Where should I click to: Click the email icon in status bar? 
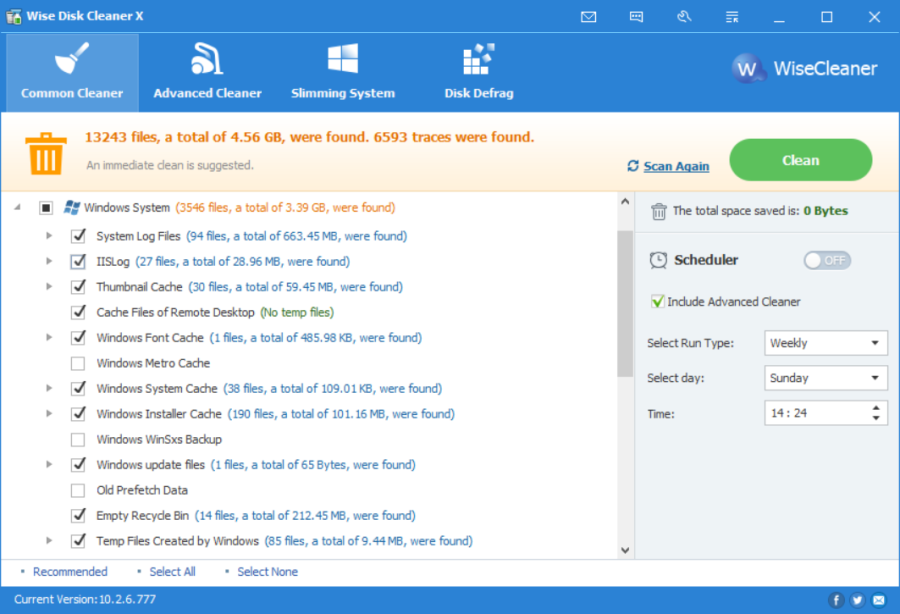click(879, 600)
